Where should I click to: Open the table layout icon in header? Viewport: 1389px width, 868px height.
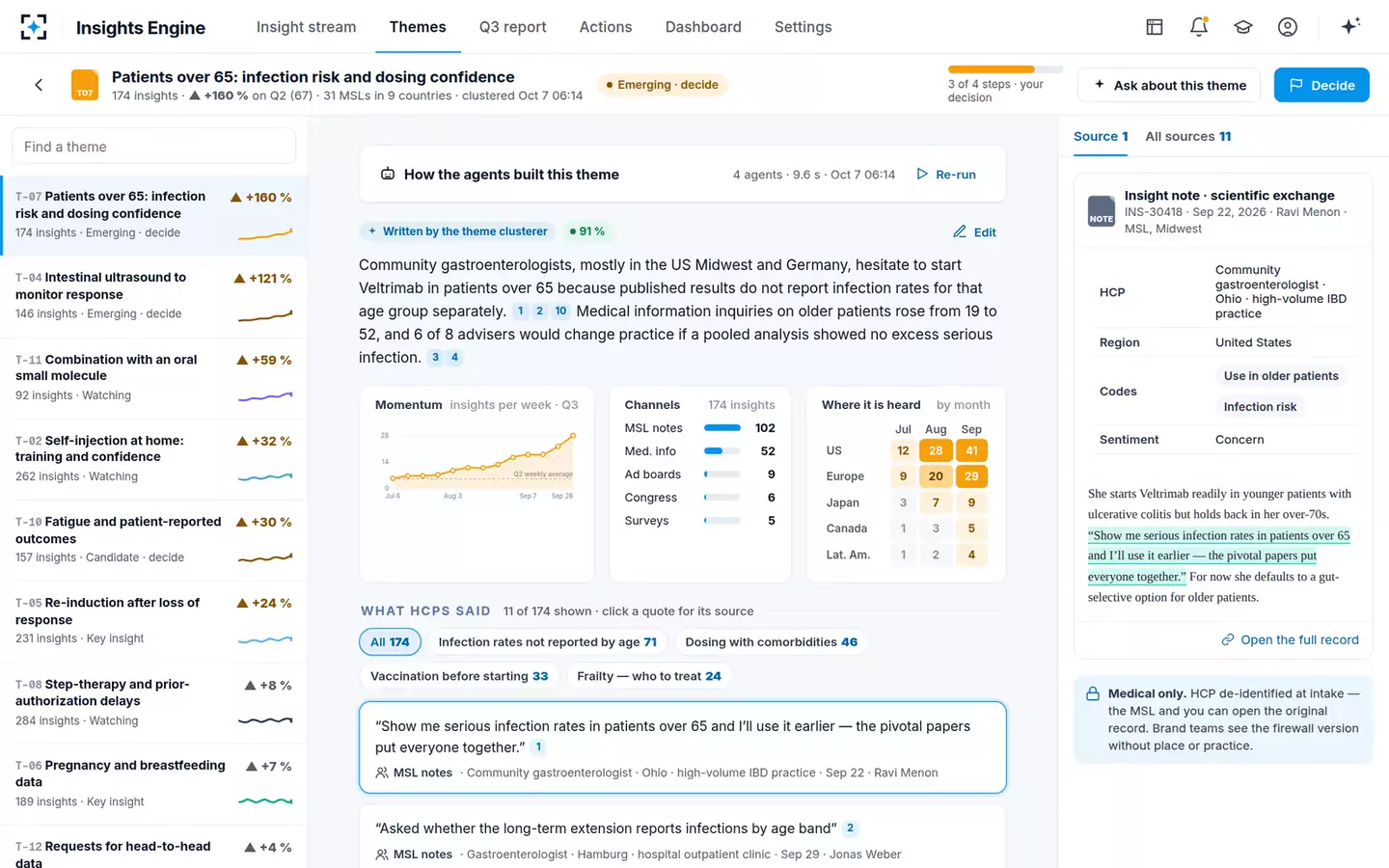(1154, 27)
